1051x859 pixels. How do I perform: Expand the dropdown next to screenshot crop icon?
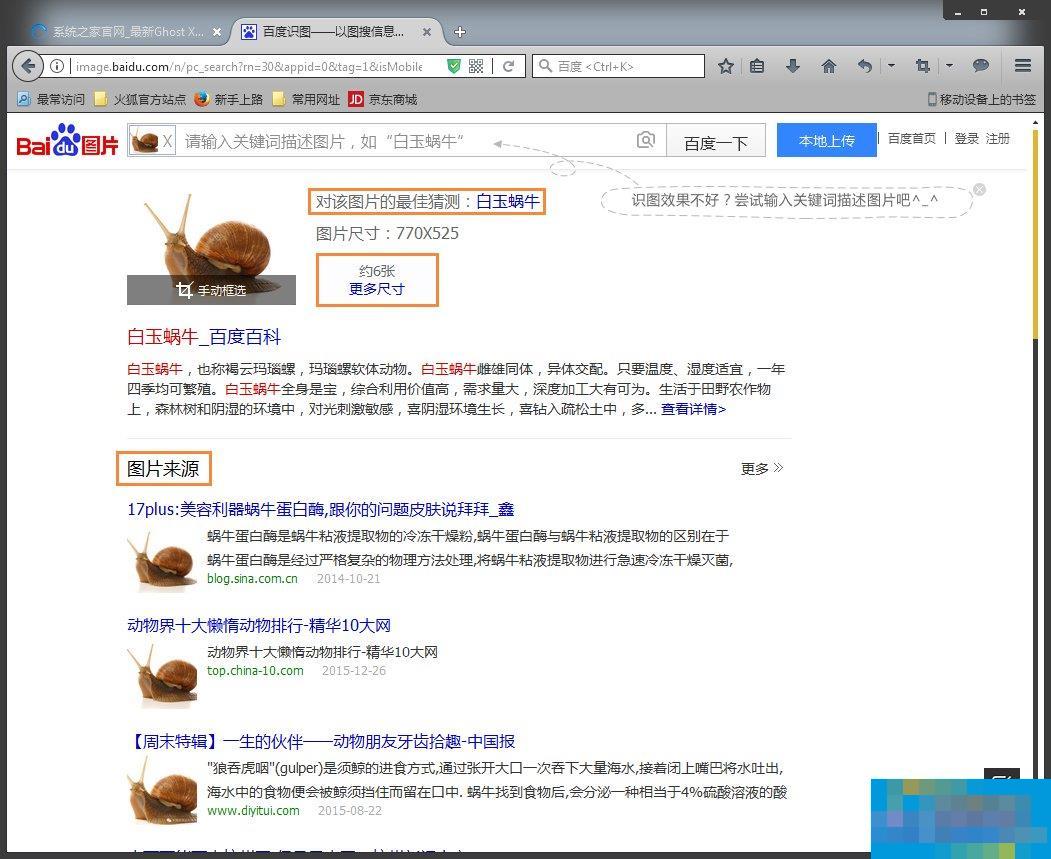click(x=949, y=66)
